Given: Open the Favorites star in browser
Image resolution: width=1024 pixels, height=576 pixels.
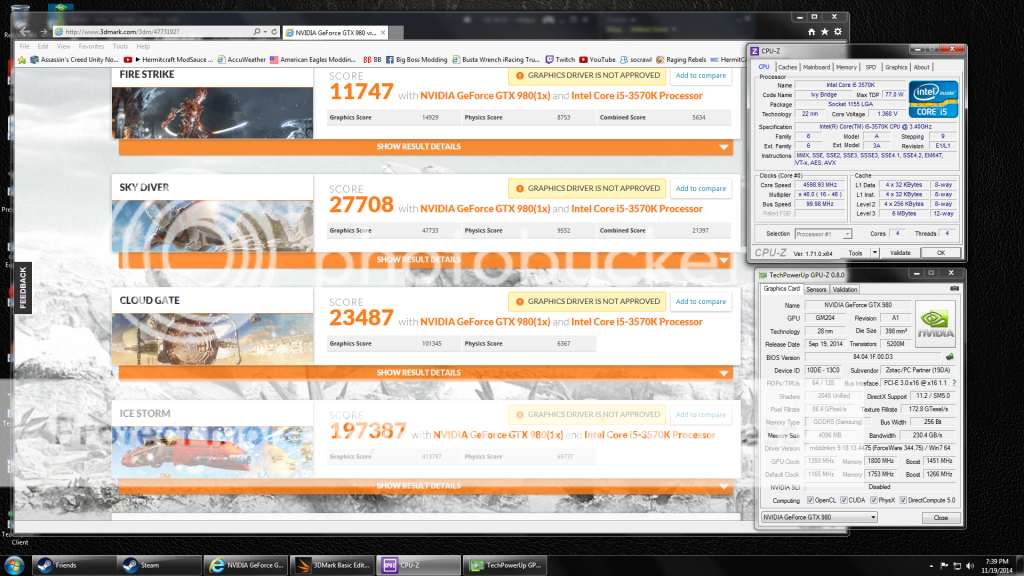Looking at the screenshot, I should point(824,31).
